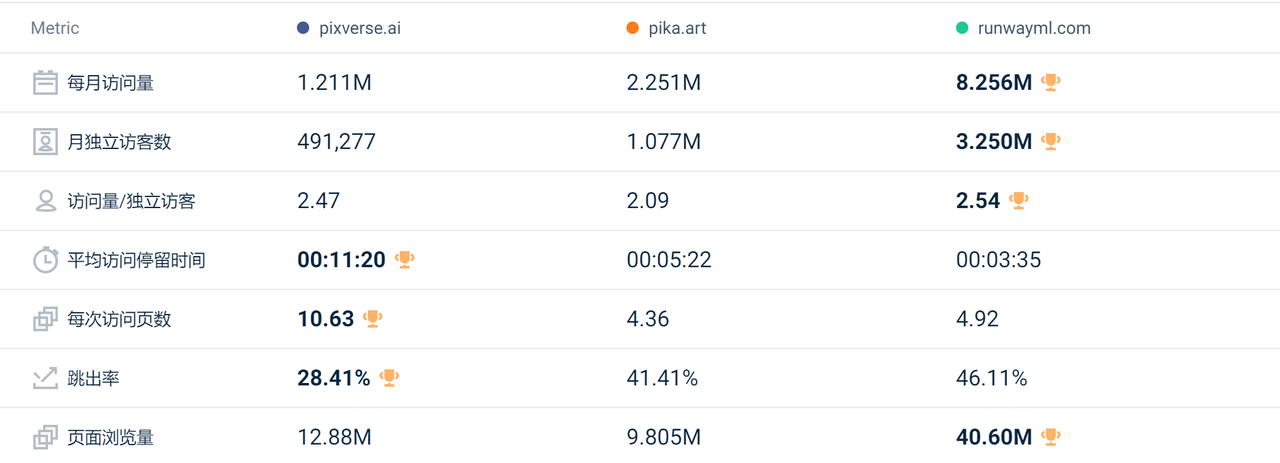The height and width of the screenshot is (463, 1280).
Task: Click the bounce arrow icon beside 跳出率
Action: coord(45,378)
